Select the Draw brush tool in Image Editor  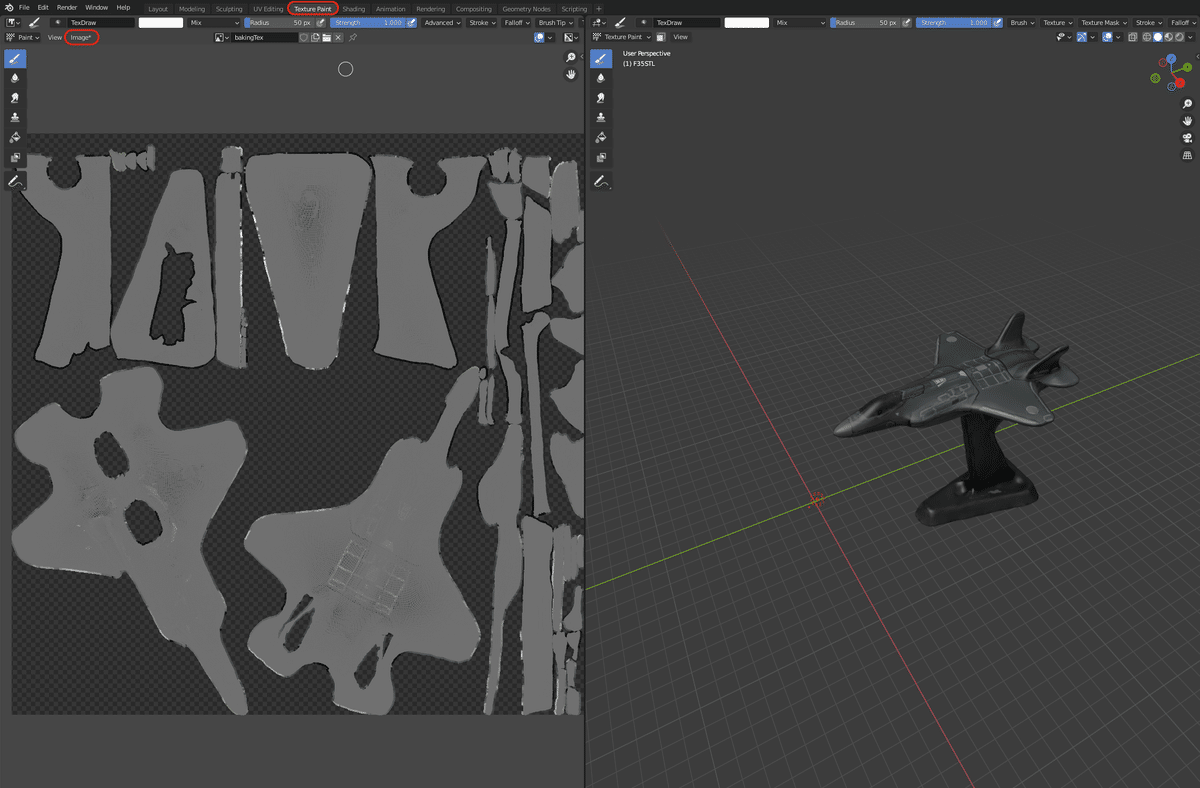15,58
